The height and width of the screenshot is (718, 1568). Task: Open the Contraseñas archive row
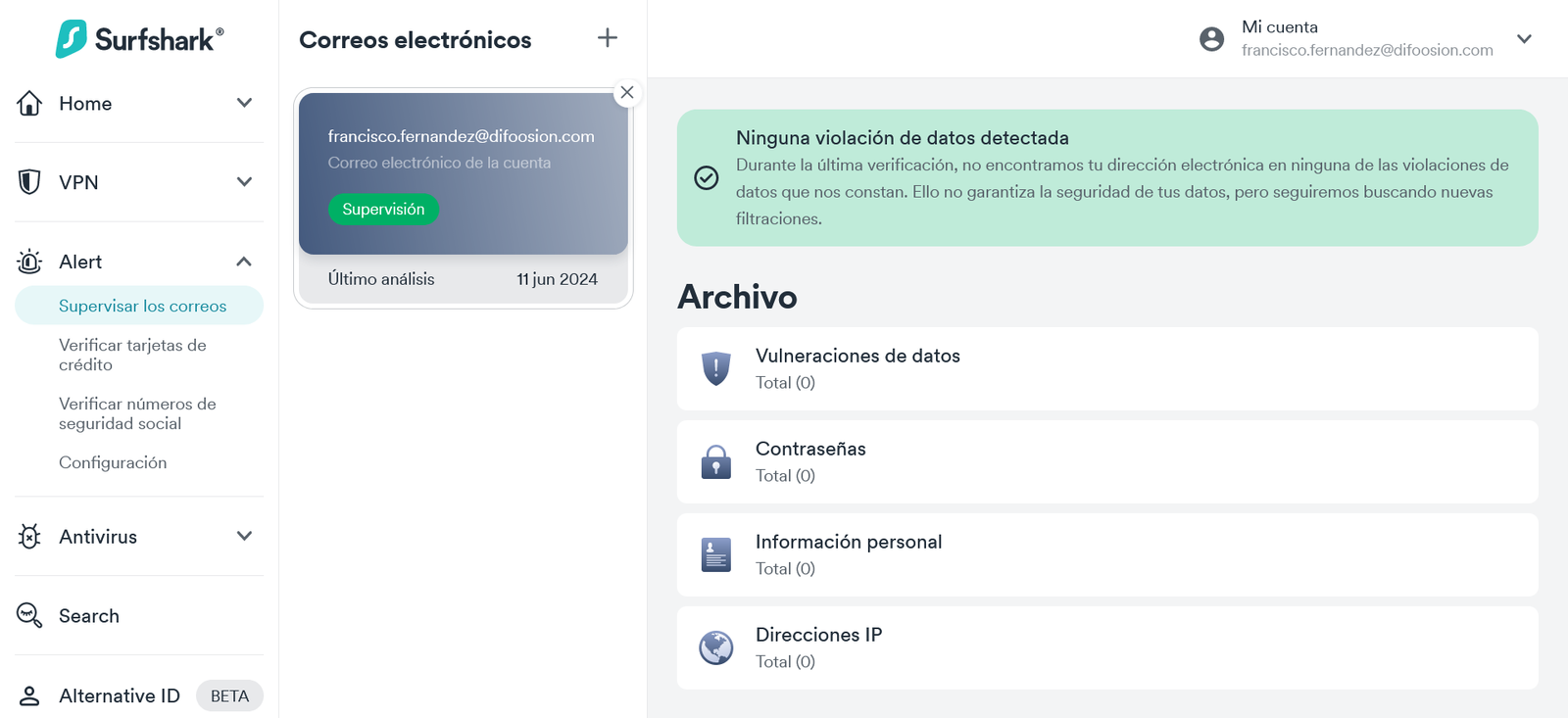(x=1107, y=461)
